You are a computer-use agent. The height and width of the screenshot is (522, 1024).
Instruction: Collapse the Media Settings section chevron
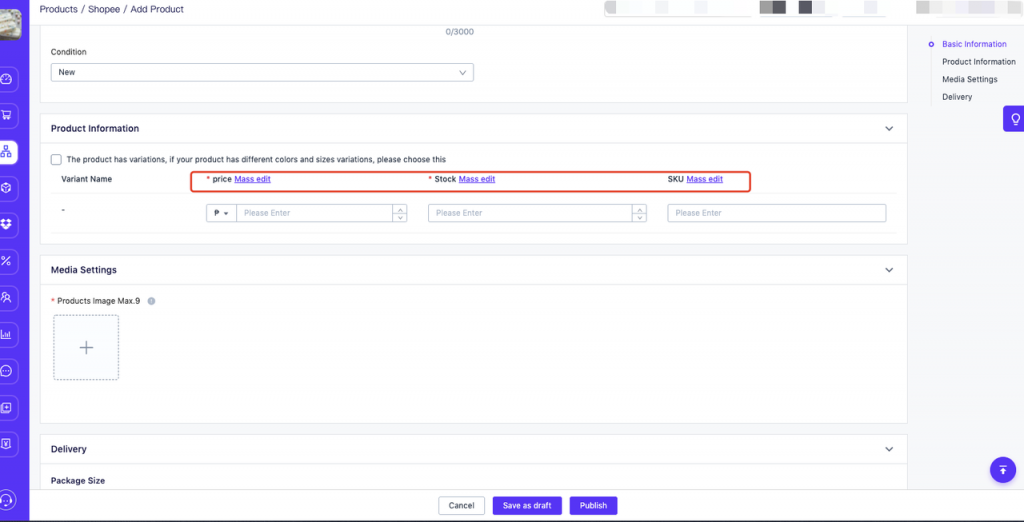point(889,270)
